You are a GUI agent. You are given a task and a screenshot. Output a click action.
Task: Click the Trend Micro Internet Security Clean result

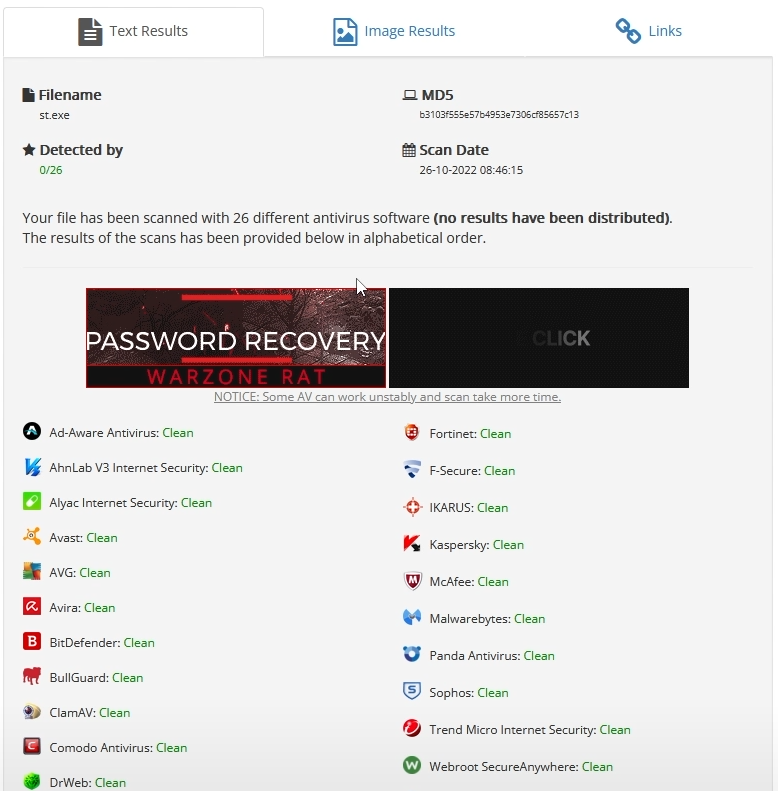(615, 730)
